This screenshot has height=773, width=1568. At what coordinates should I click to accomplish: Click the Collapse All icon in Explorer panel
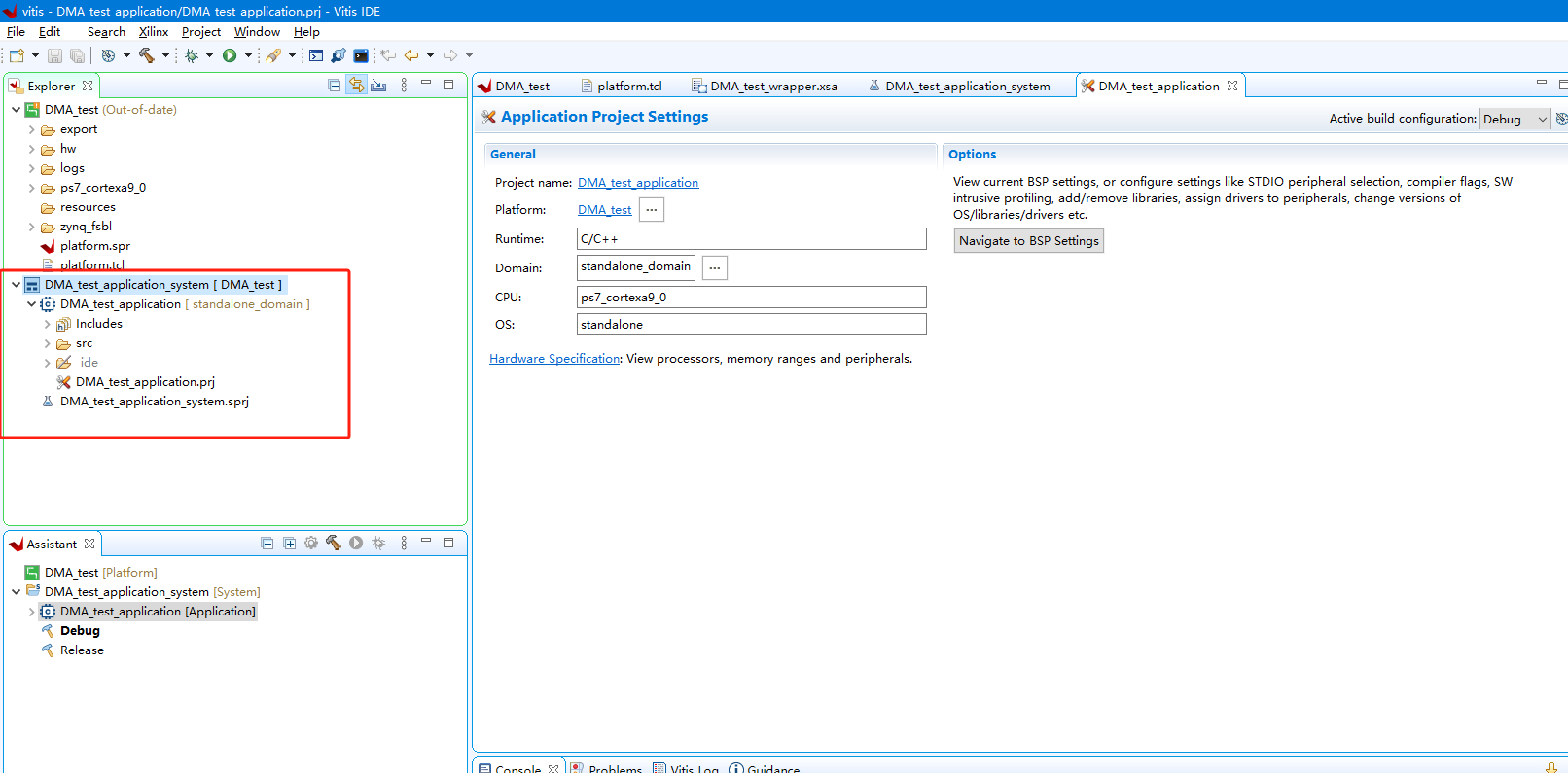coord(335,86)
